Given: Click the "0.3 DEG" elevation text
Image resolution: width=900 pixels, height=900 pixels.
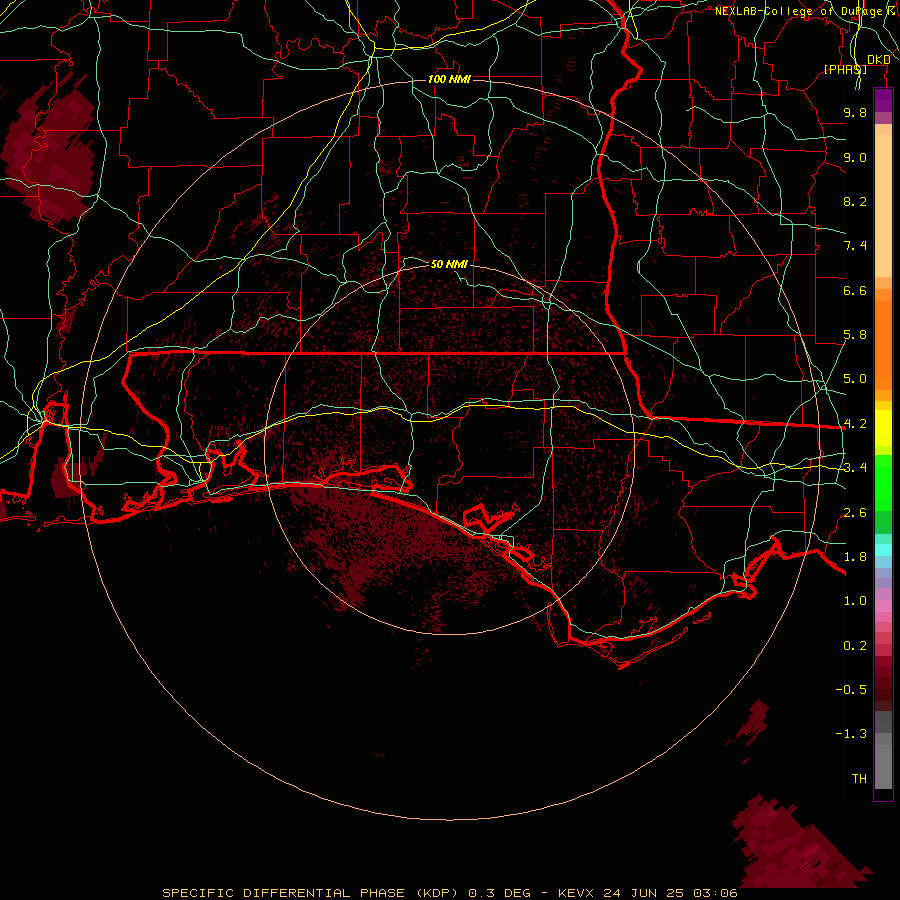Looking at the screenshot, I should 499,893.
